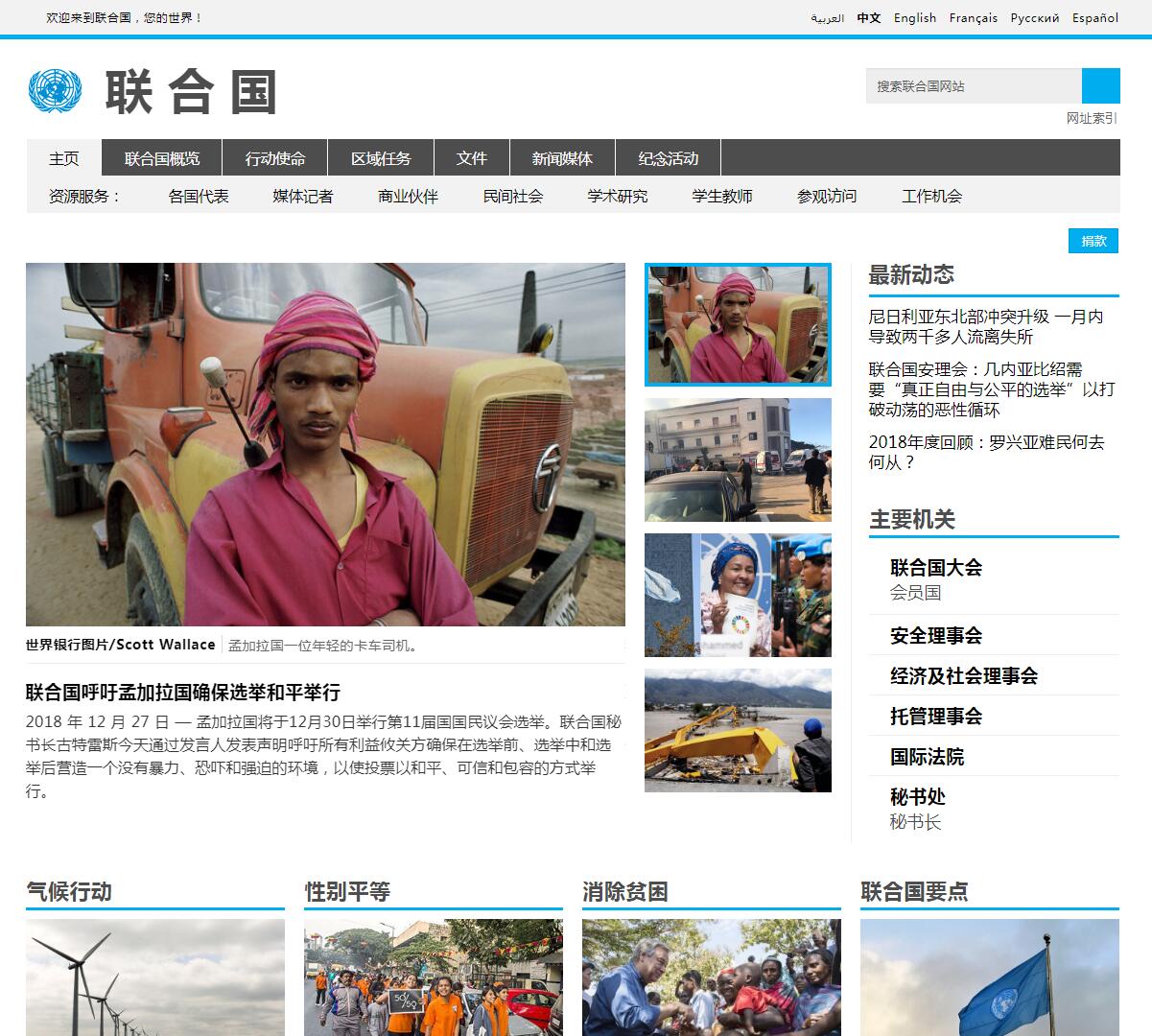Open the 国际法院 link
Screen dimensions: 1152x1036
coord(927,756)
